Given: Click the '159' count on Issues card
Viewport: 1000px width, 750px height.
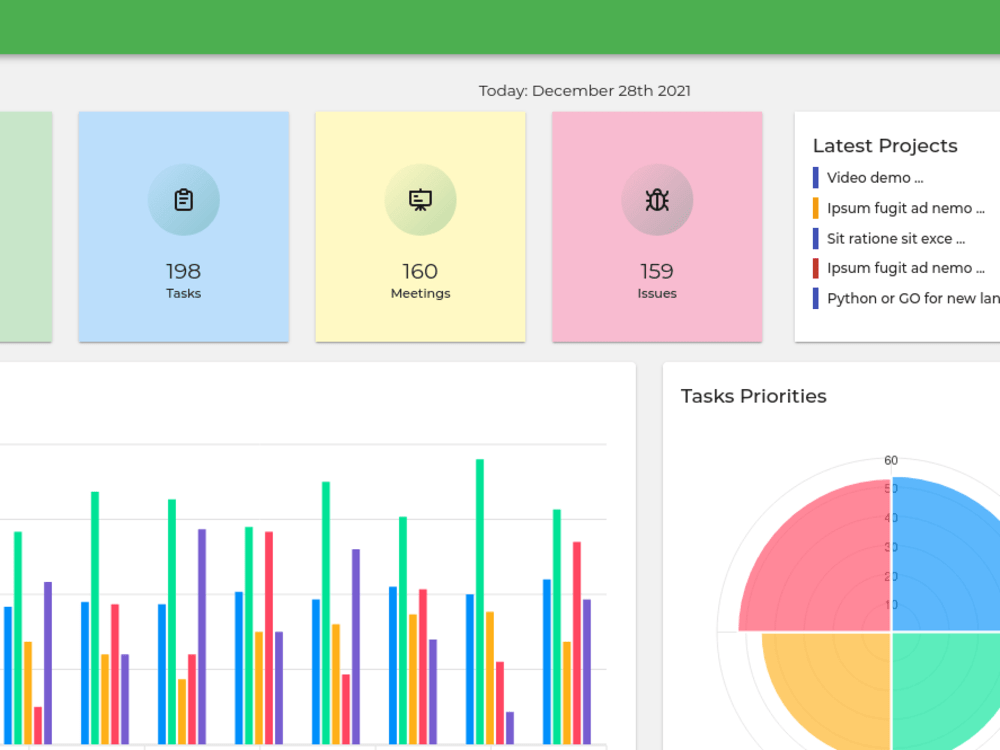Looking at the screenshot, I should [657, 272].
